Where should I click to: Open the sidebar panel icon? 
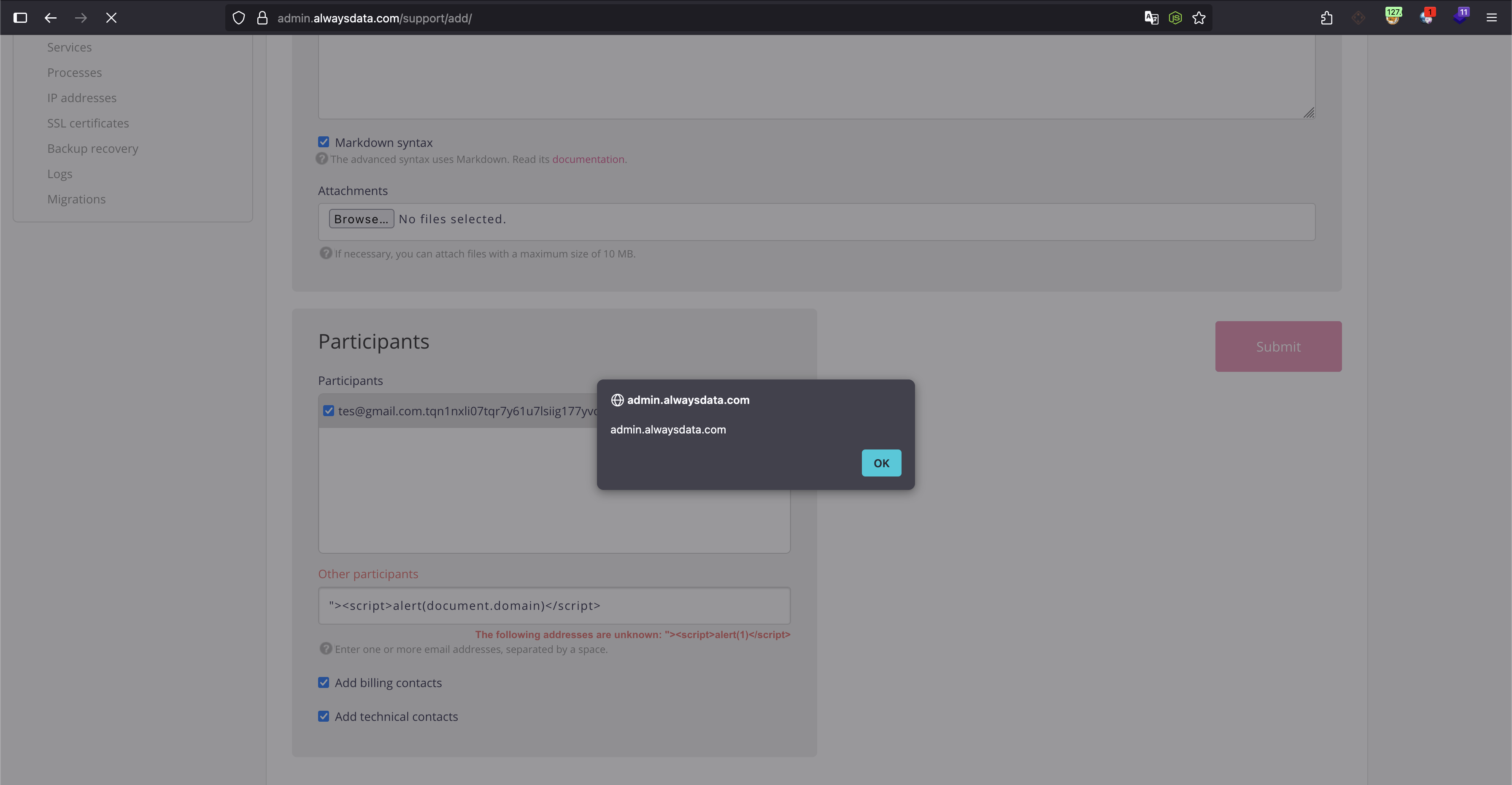point(20,18)
